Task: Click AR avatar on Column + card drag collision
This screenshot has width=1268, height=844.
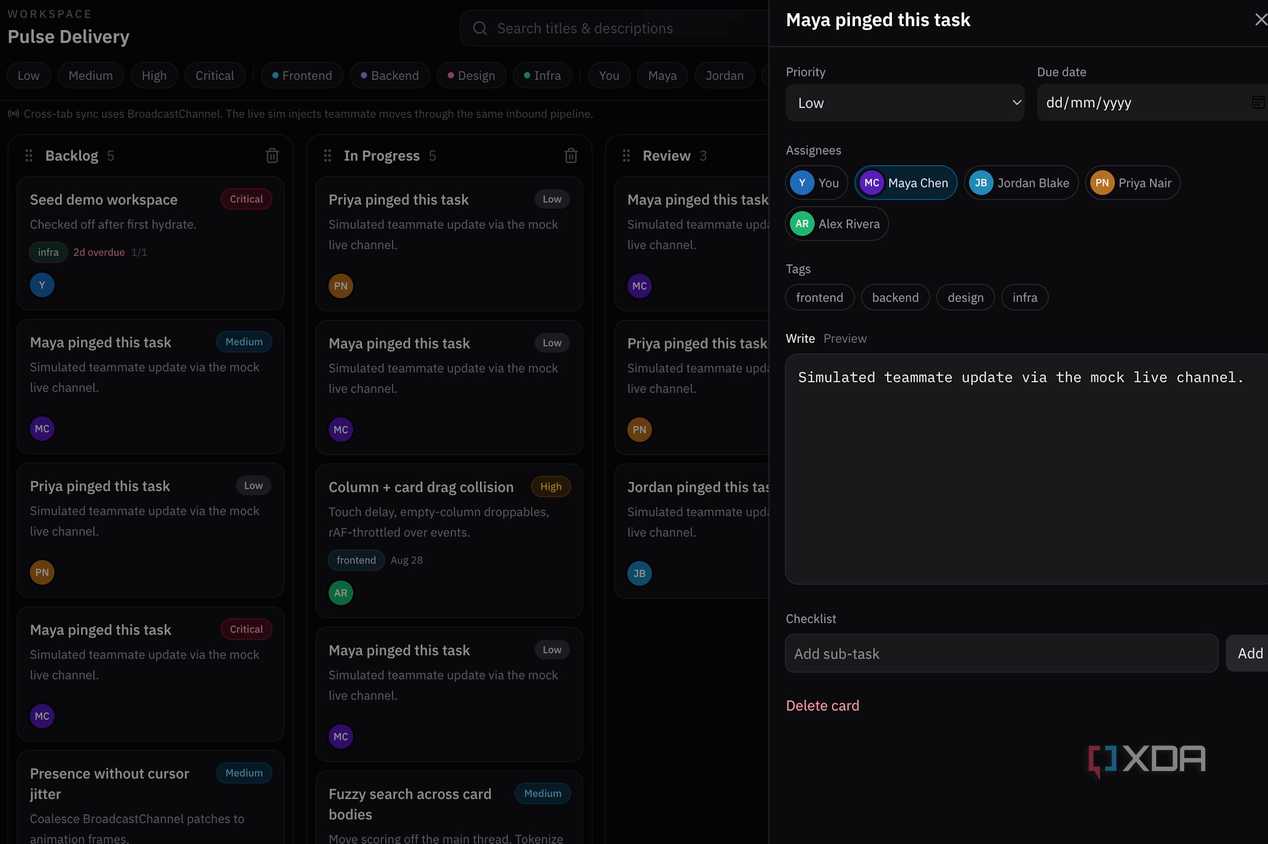Action: (x=341, y=593)
